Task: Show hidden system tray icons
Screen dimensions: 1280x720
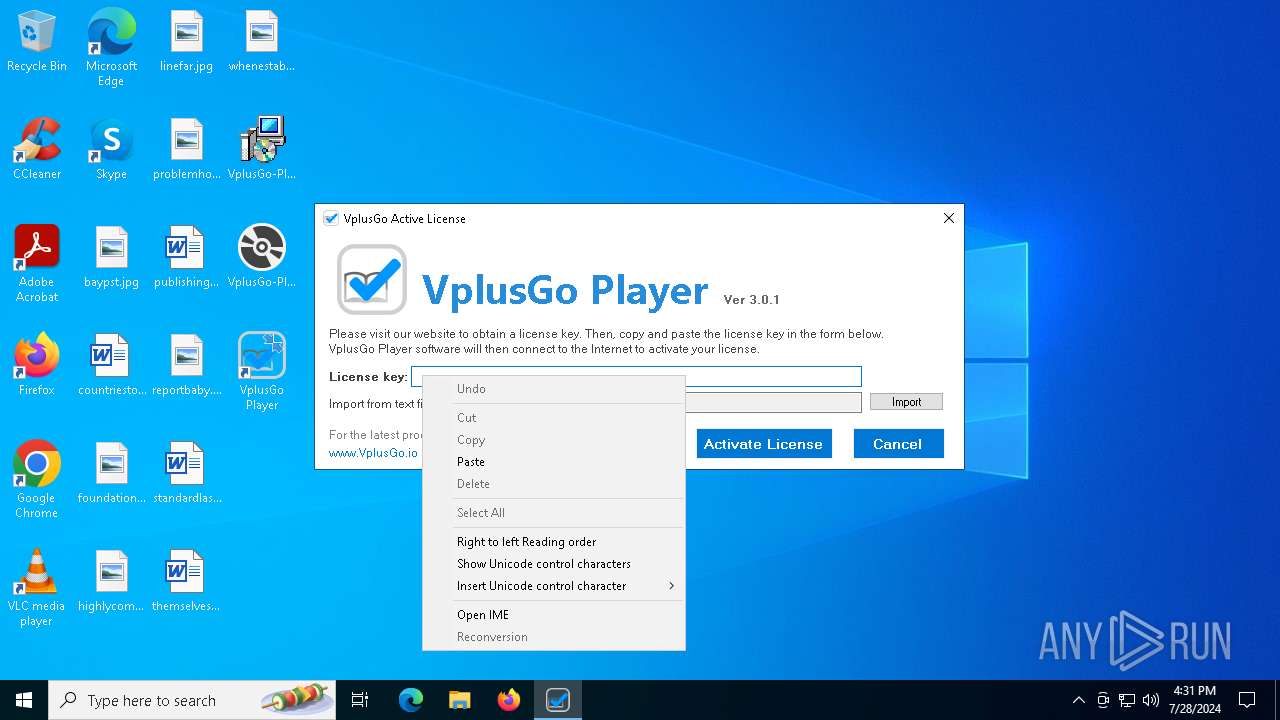Action: [x=1078, y=700]
